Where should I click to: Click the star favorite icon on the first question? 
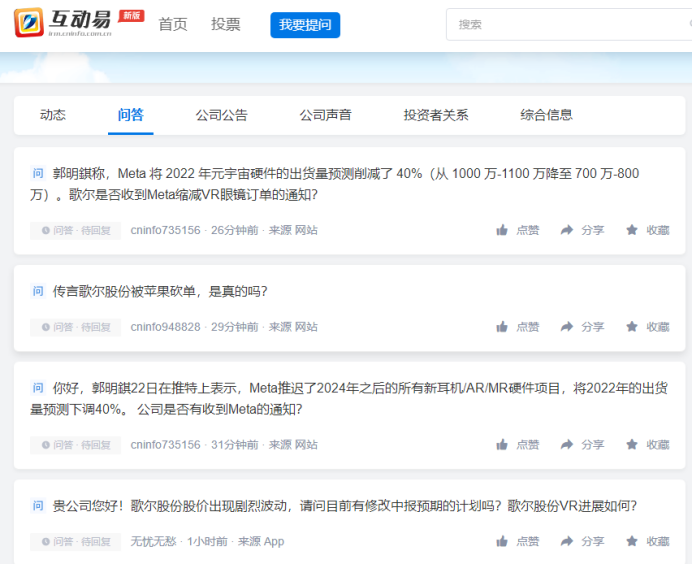pos(632,230)
